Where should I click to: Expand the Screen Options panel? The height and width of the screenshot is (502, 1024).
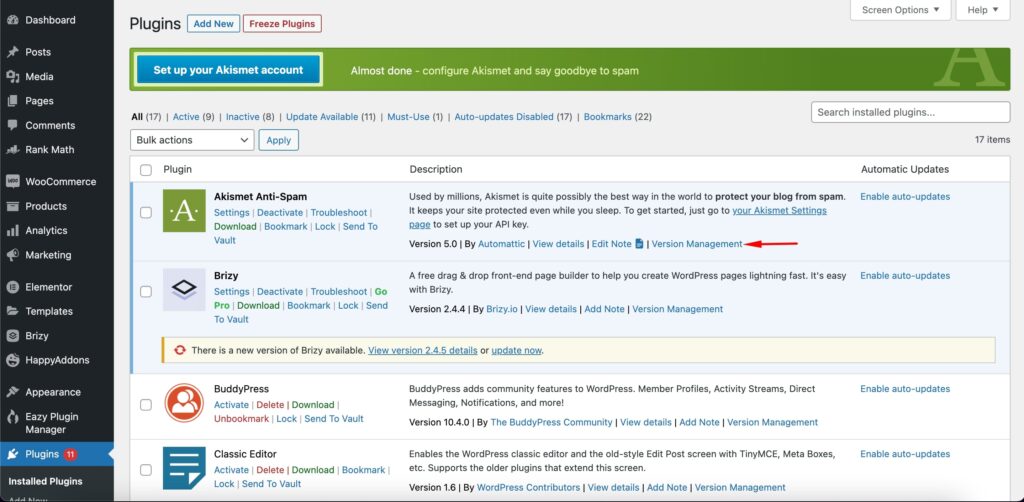(x=901, y=10)
